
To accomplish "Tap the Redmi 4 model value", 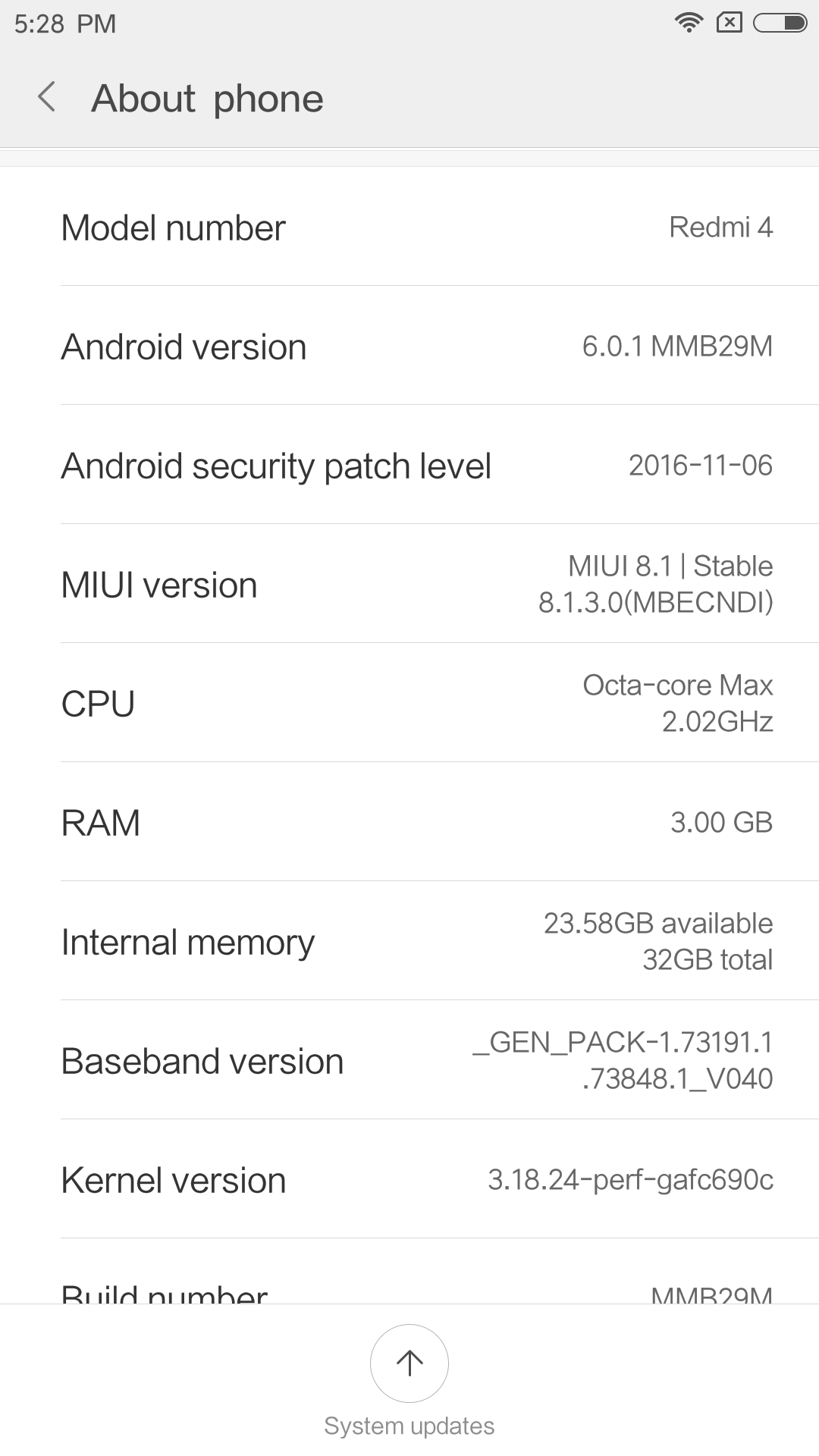I will 720,227.
